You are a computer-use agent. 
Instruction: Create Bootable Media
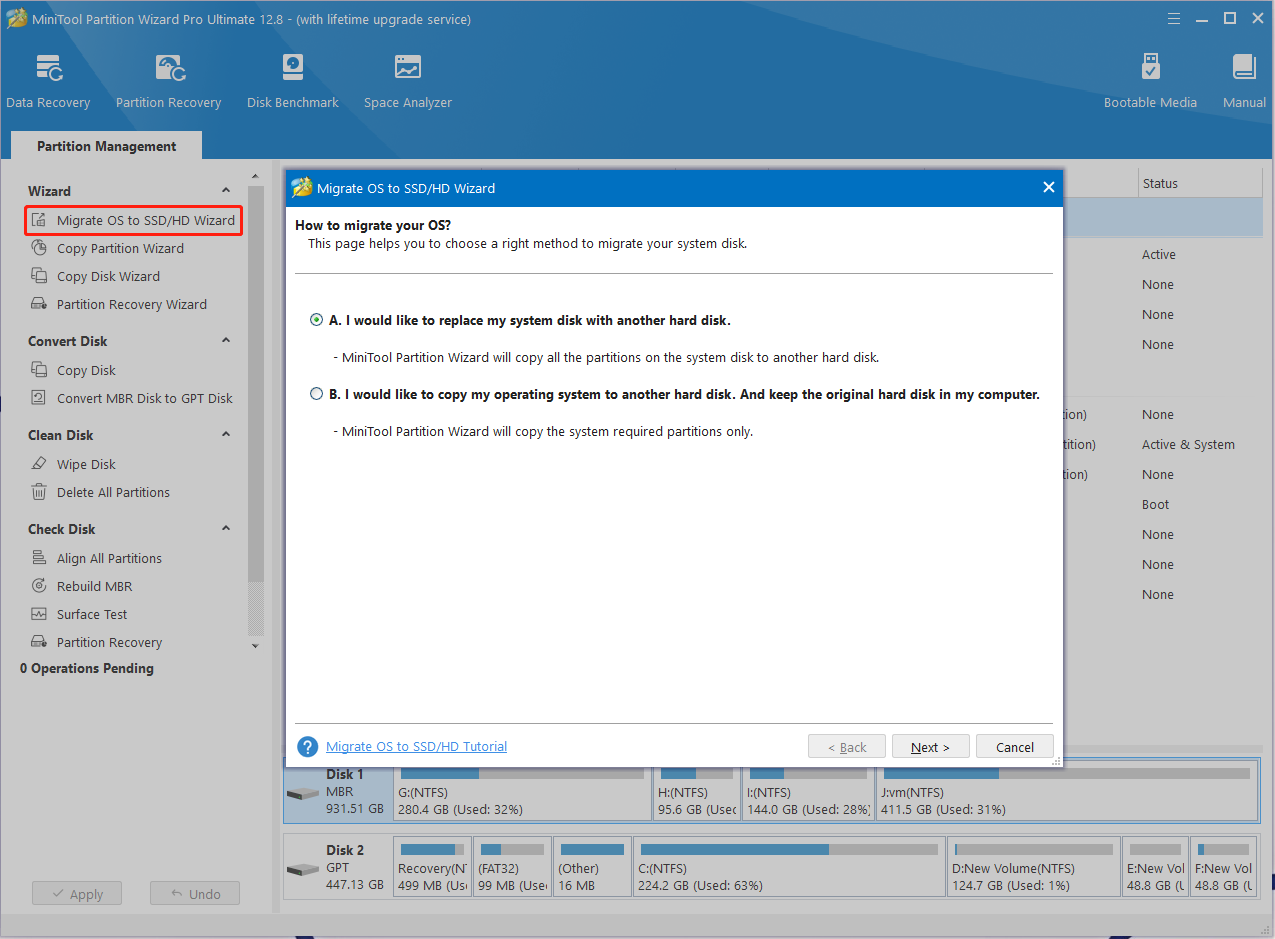[1150, 81]
